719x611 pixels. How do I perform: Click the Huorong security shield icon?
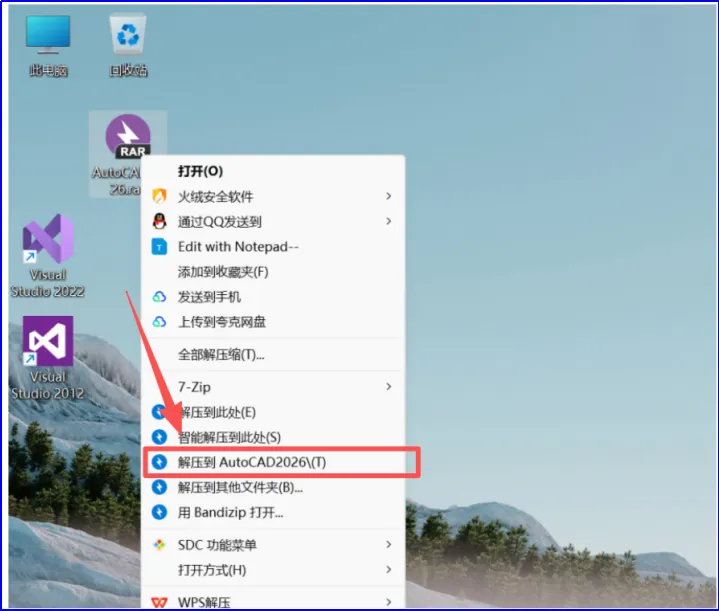159,196
